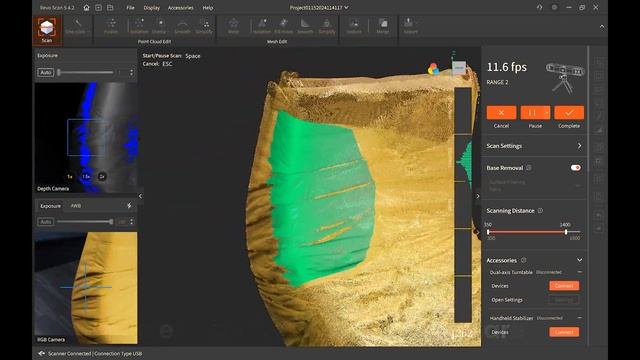Open Pause button dropdown arrow
The height and width of the screenshot is (360, 640).
click(x=547, y=113)
